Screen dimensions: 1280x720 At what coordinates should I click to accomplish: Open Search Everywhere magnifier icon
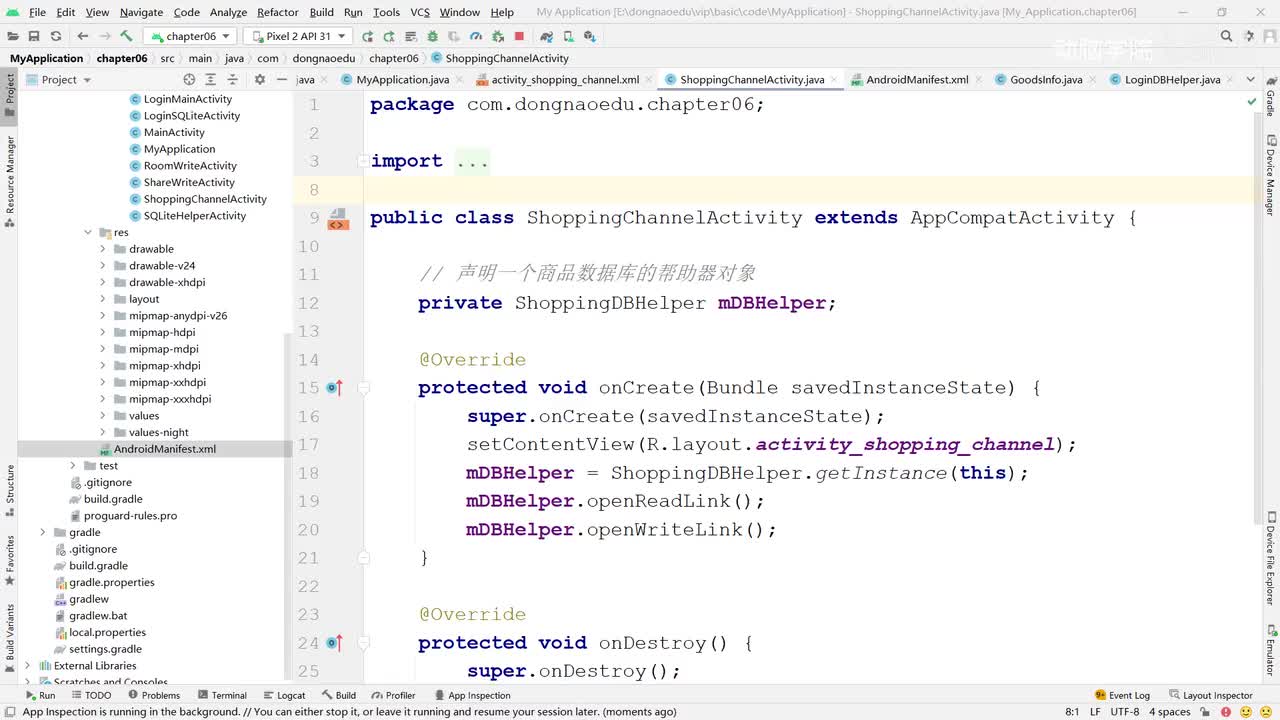tap(1226, 36)
